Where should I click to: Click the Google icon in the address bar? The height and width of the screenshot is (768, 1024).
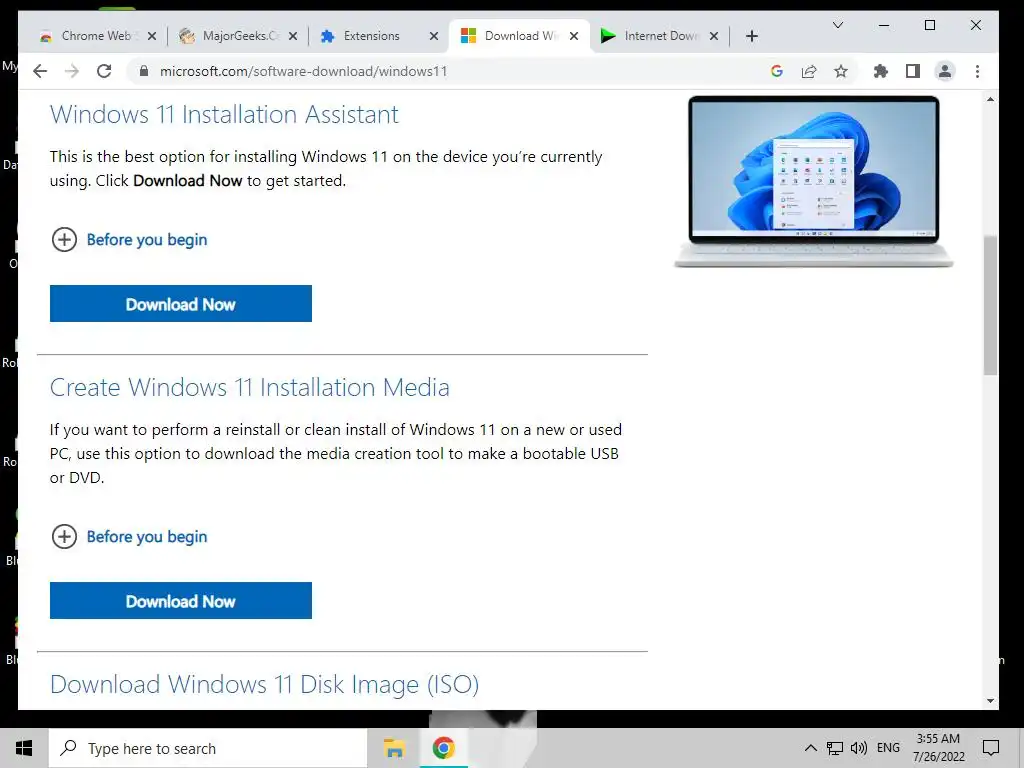pyautogui.click(x=776, y=71)
